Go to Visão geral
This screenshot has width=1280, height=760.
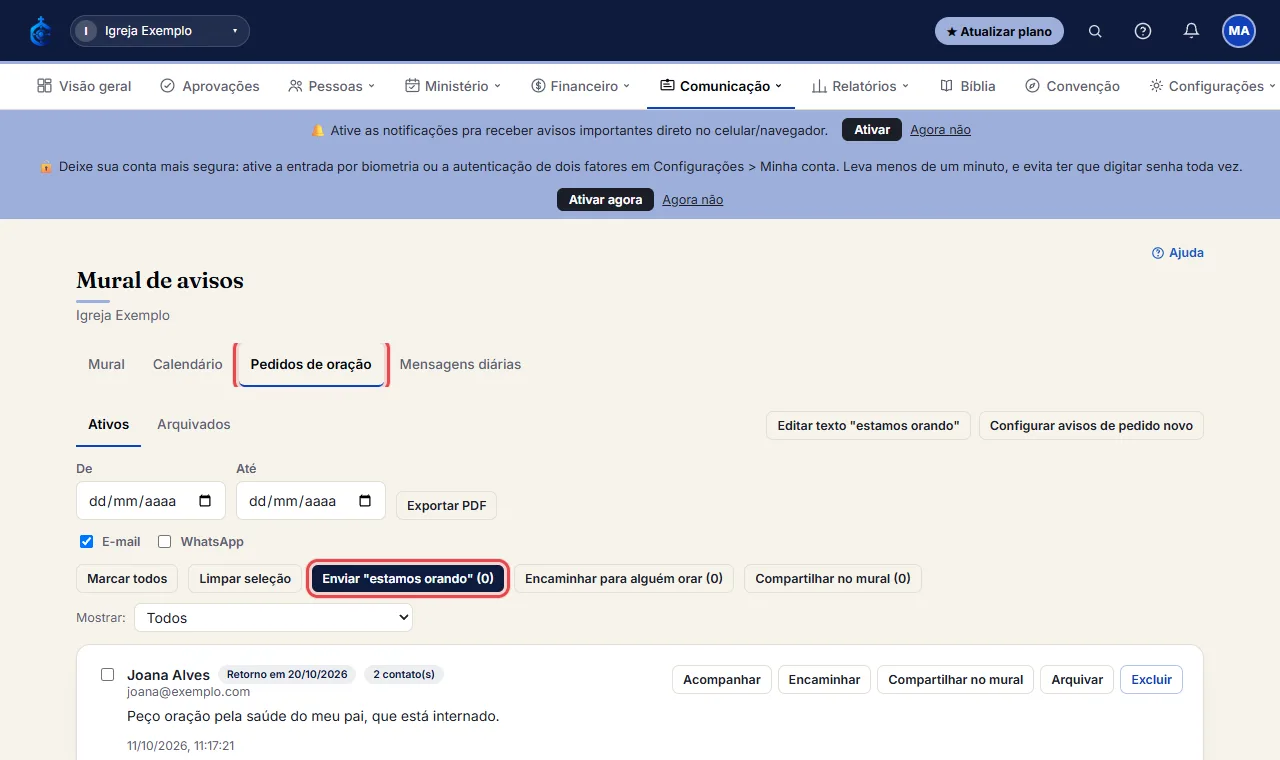(x=84, y=86)
